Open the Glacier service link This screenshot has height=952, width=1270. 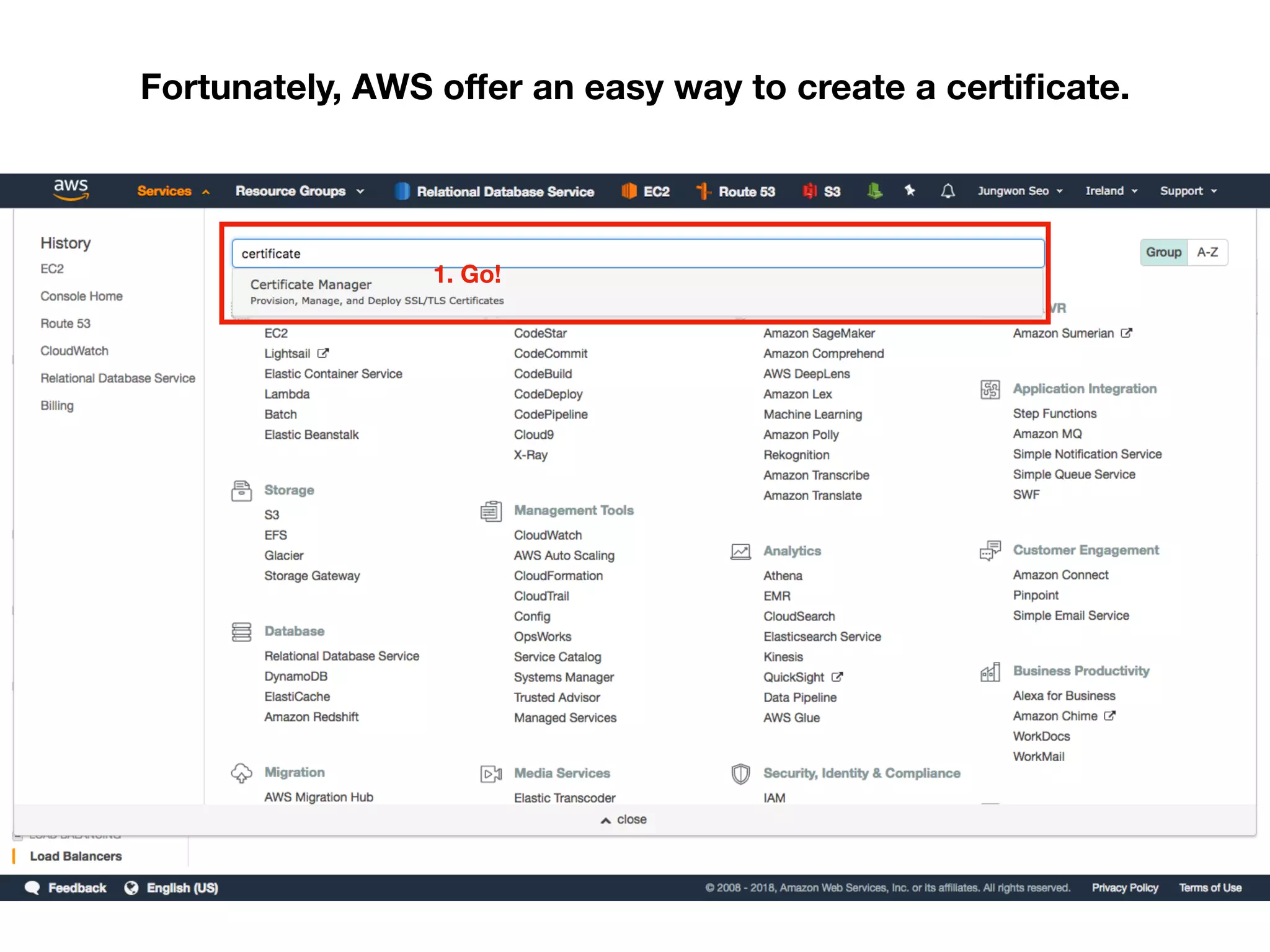coord(284,555)
